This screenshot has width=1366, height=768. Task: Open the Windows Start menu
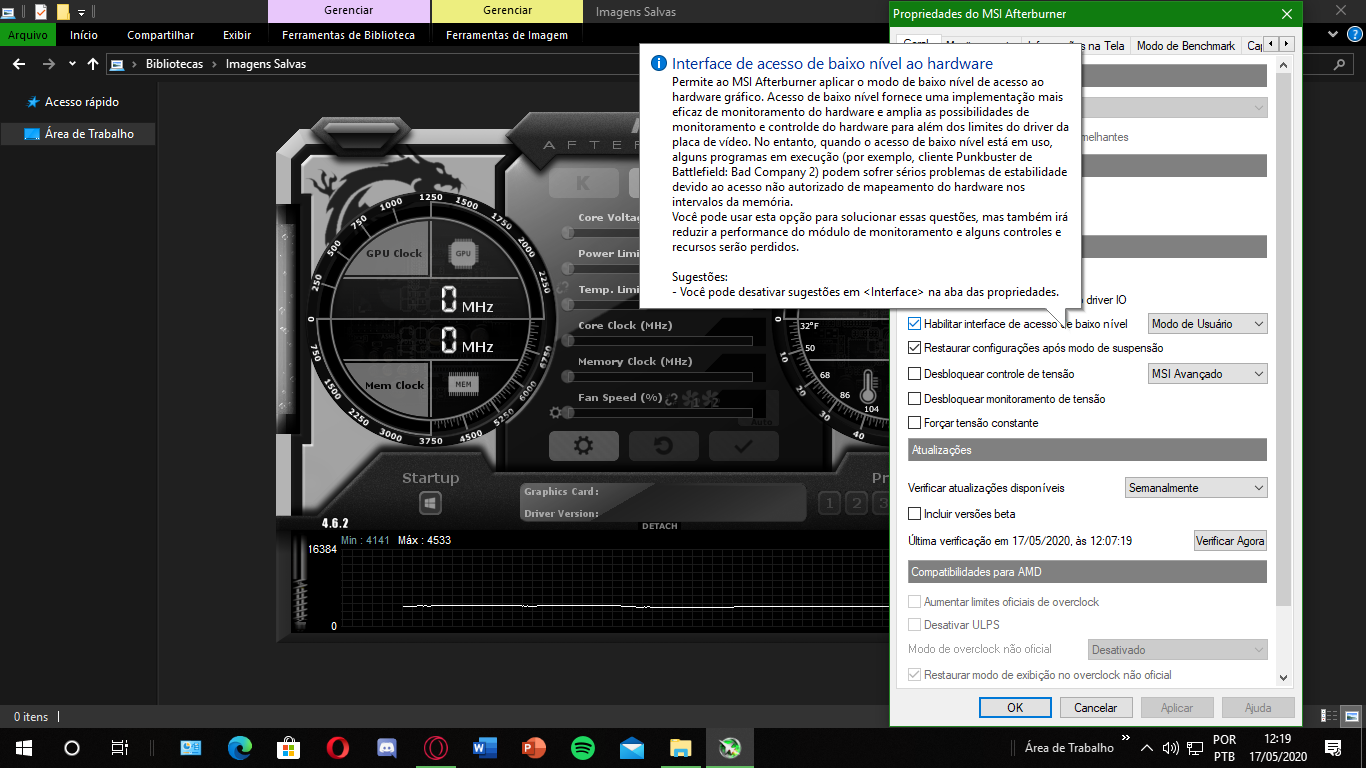point(23,747)
